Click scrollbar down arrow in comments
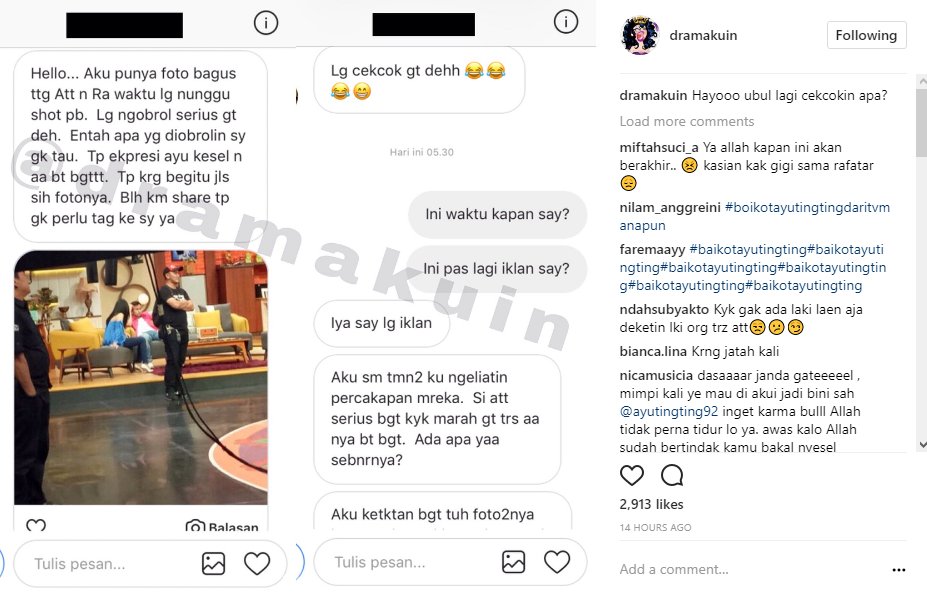Screen dimensions: 927x593 [922, 445]
